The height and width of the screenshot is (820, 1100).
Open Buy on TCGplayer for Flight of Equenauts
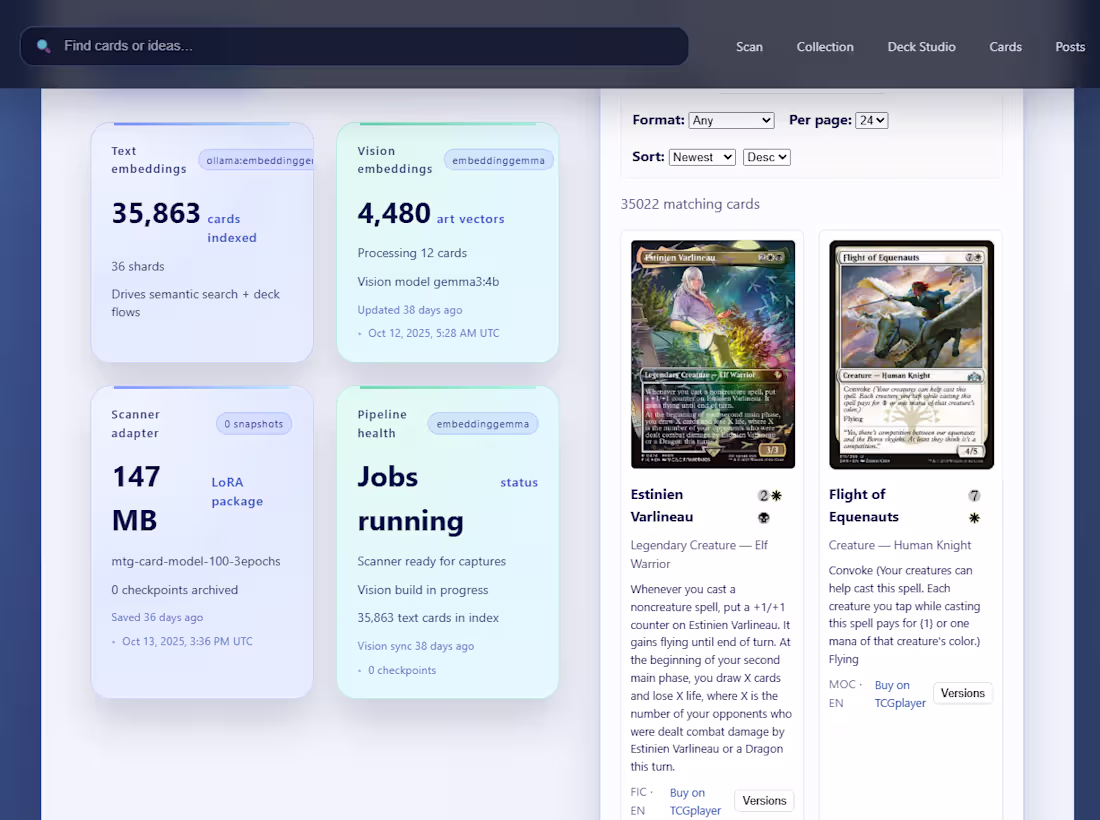899,693
